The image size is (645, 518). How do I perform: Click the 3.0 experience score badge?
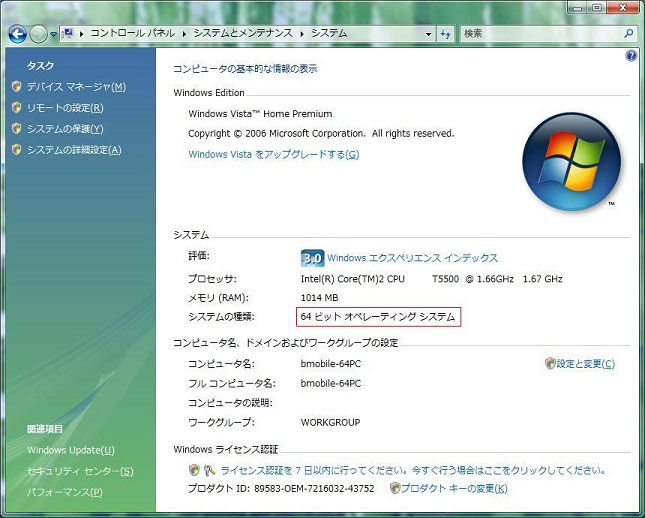(313, 258)
